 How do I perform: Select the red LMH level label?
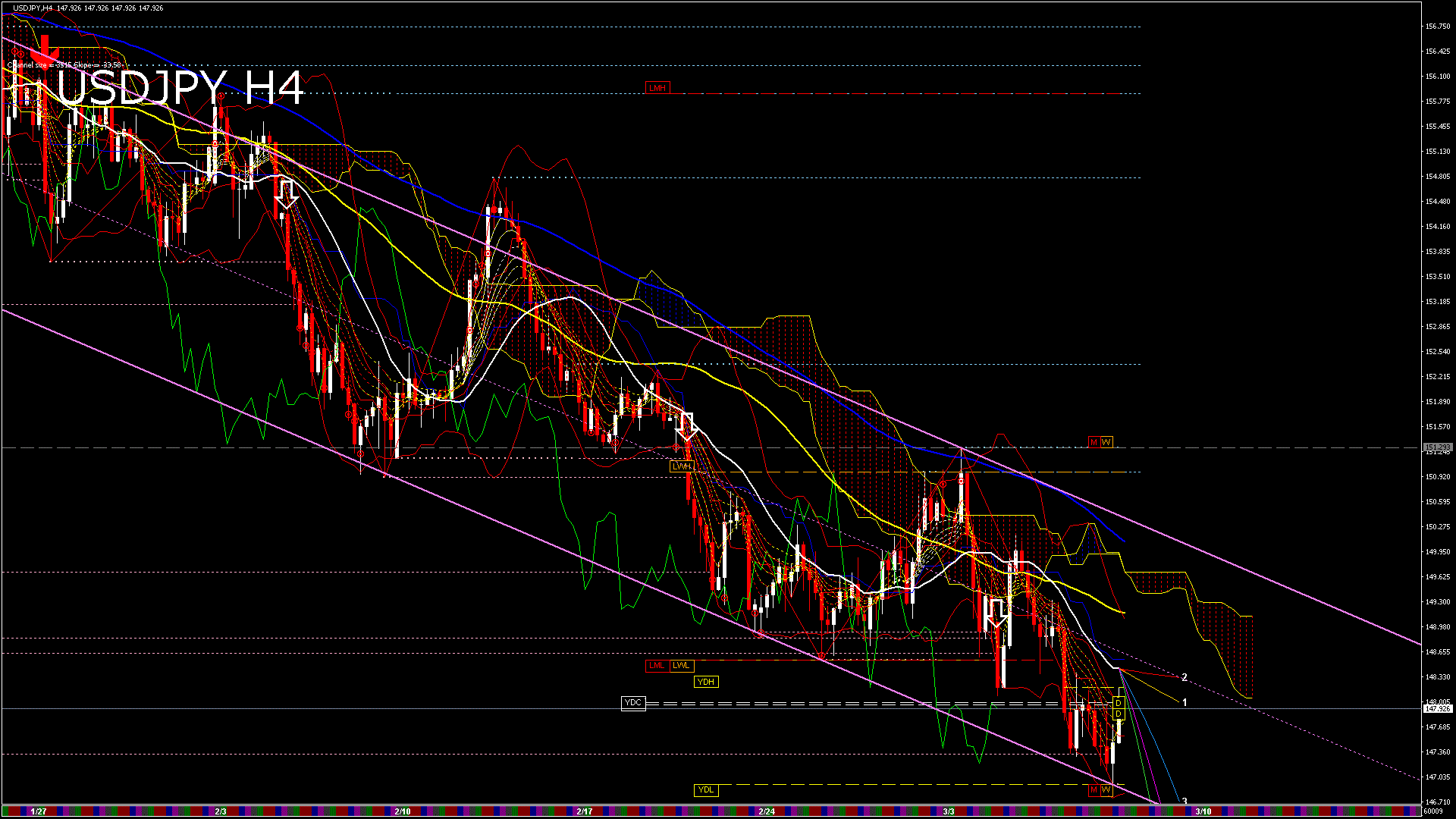click(x=657, y=88)
